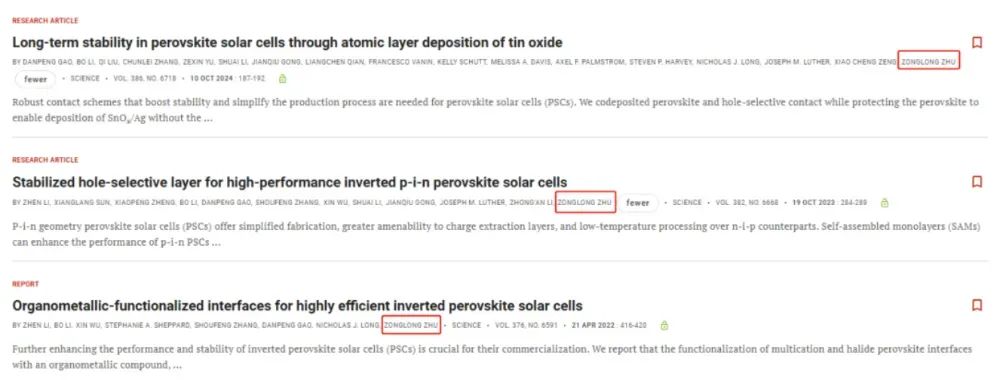Click open-access lock icon for 19 Oct 2023 article
Viewport: 1000px width, 380px height.
click(885, 203)
